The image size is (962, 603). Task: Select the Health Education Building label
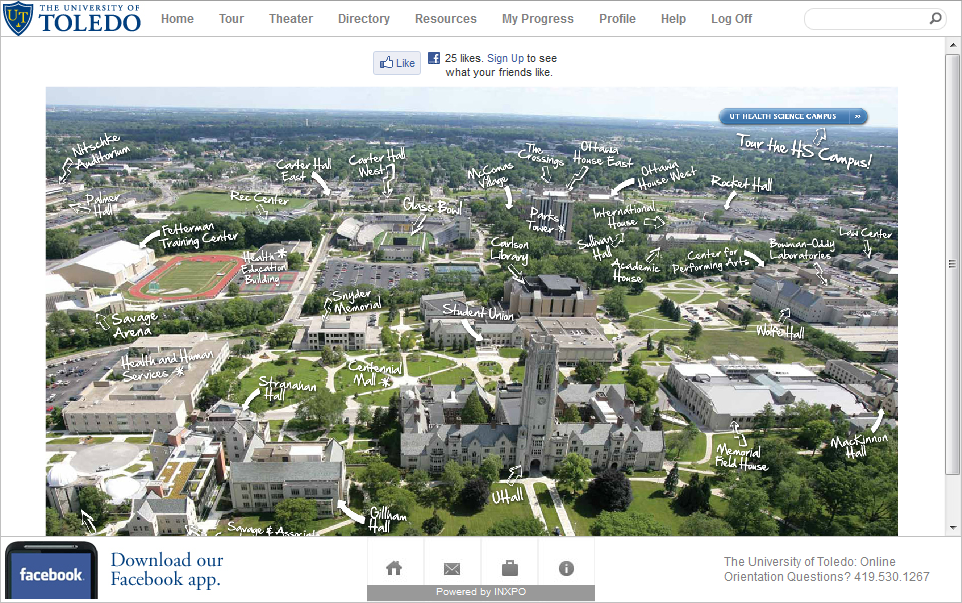(264, 267)
